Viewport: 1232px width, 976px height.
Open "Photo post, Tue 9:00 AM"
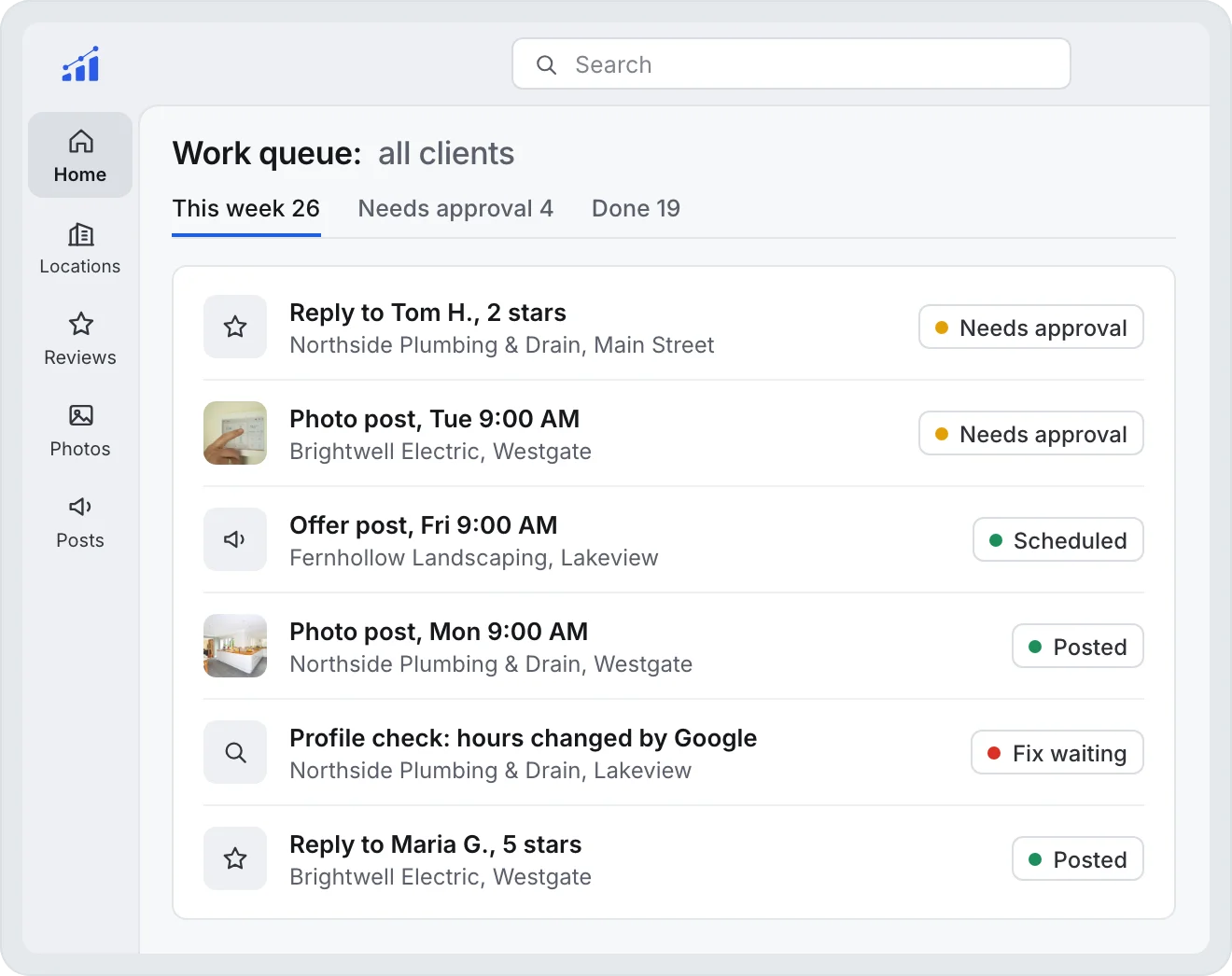tap(435, 419)
